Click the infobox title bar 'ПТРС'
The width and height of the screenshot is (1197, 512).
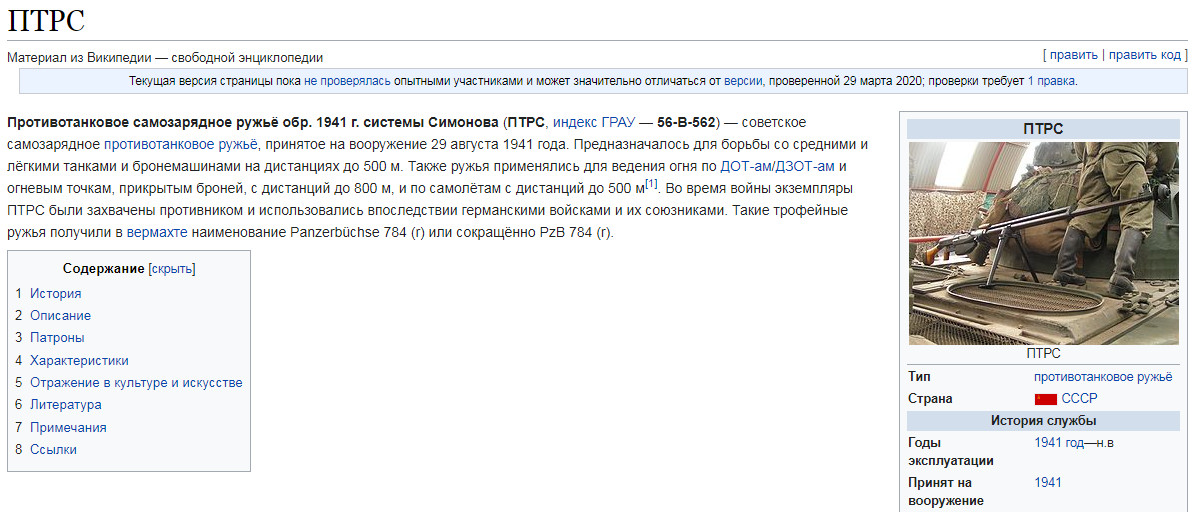1044,130
